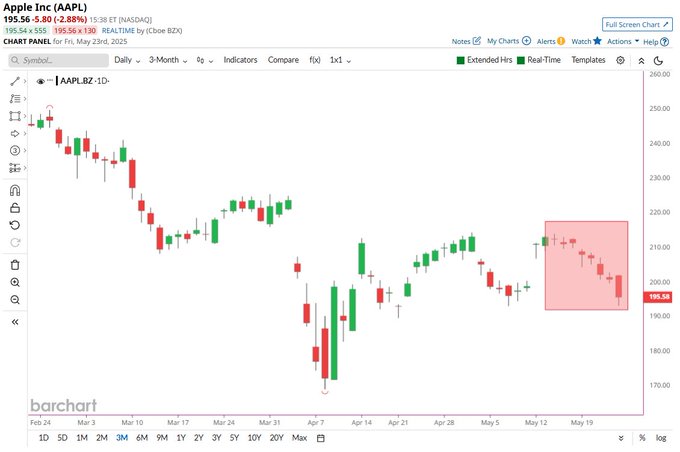Image resolution: width=680 pixels, height=452 pixels.
Task: Select the trend line drawing tool
Action: 15,81
